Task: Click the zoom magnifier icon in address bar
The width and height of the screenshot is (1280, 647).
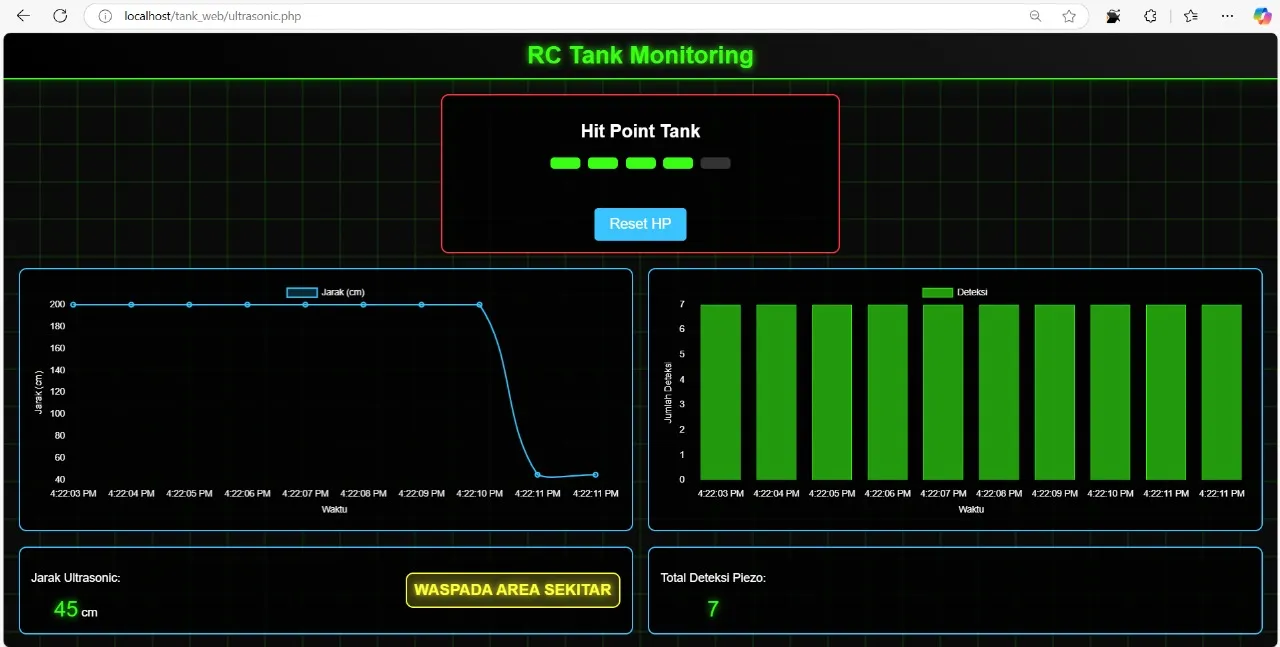Action: (1035, 16)
